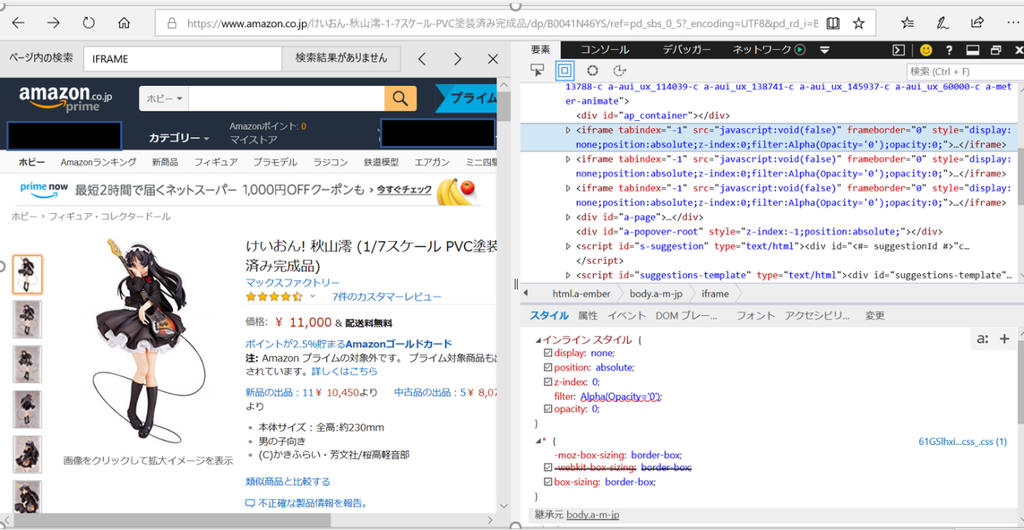
Task: Uncheck the z-index: 0 property
Action: tap(548, 382)
